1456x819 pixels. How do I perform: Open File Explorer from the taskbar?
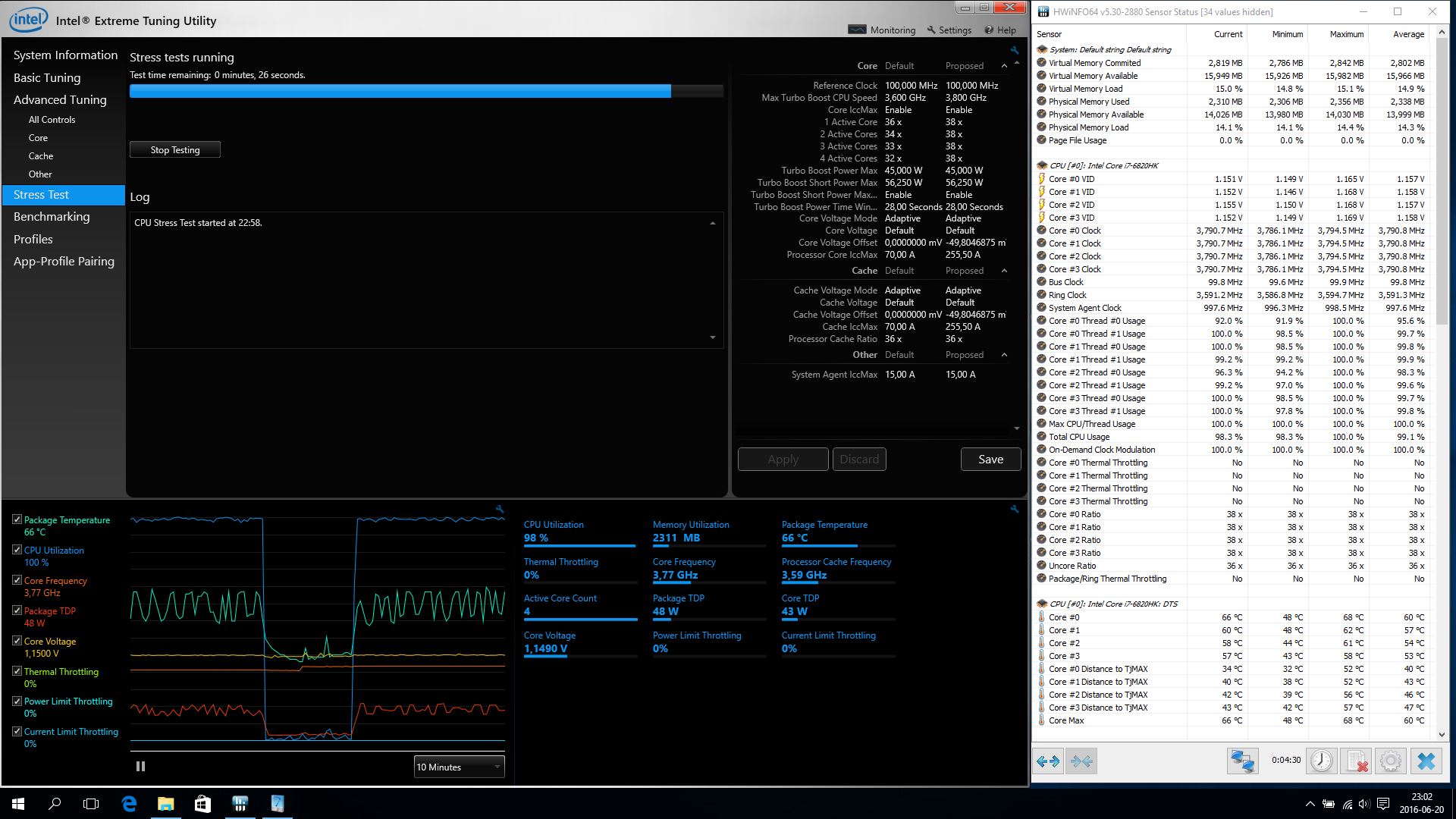(165, 804)
